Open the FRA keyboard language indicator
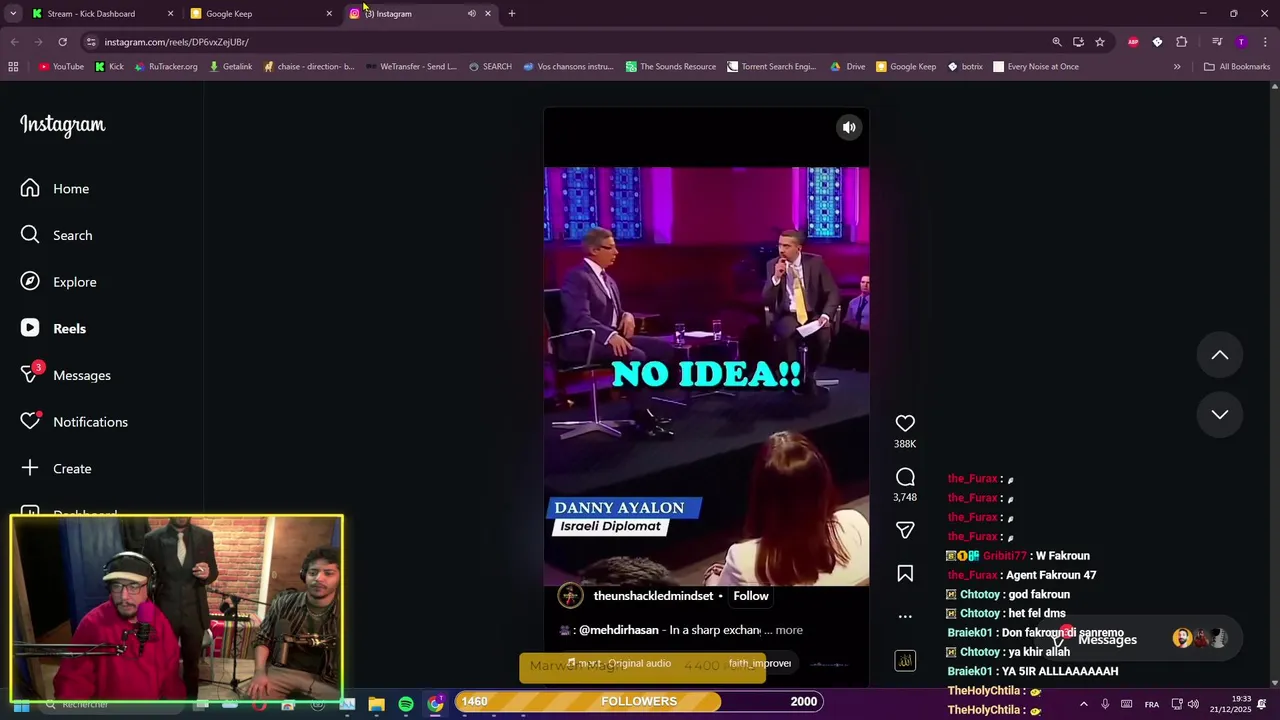1280x720 pixels. click(1152, 705)
